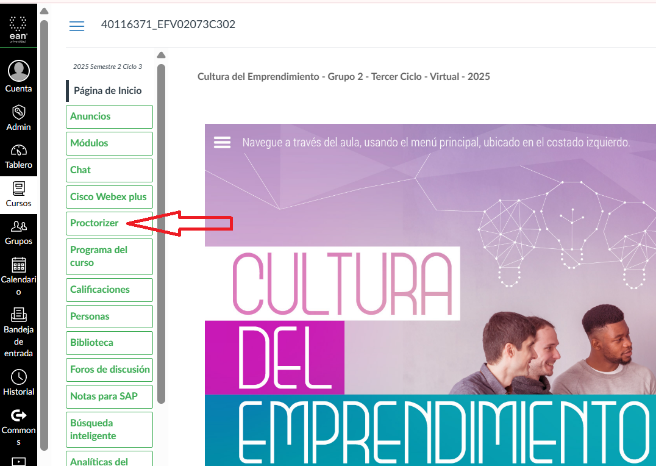Open Cisco Webex plus link
This screenshot has width=656, height=466.
[109, 197]
